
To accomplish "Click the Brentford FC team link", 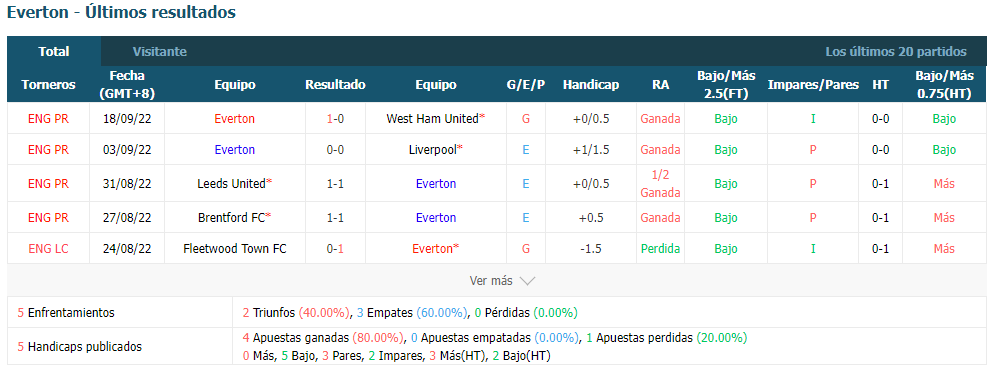I will click(231, 217).
